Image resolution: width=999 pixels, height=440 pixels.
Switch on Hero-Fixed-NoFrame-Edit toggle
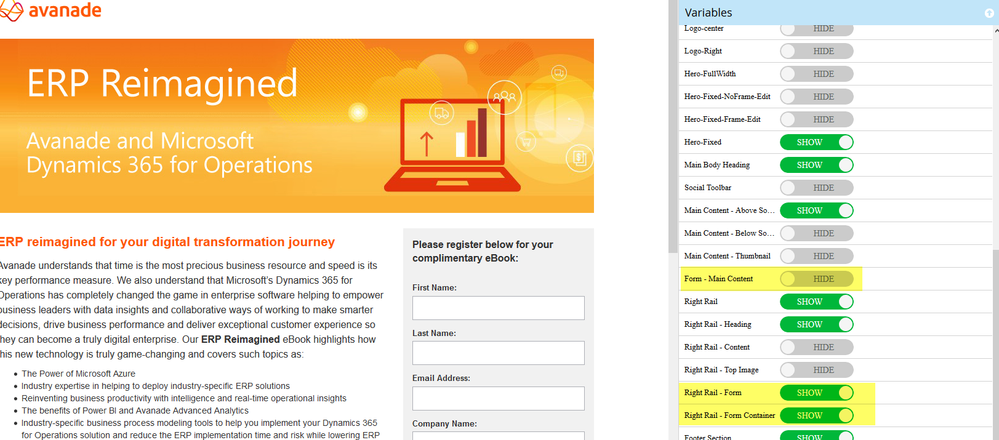pos(816,97)
